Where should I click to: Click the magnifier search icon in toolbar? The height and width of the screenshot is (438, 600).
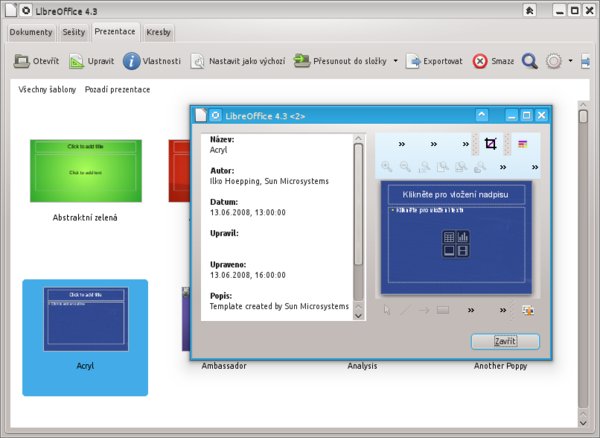530,61
